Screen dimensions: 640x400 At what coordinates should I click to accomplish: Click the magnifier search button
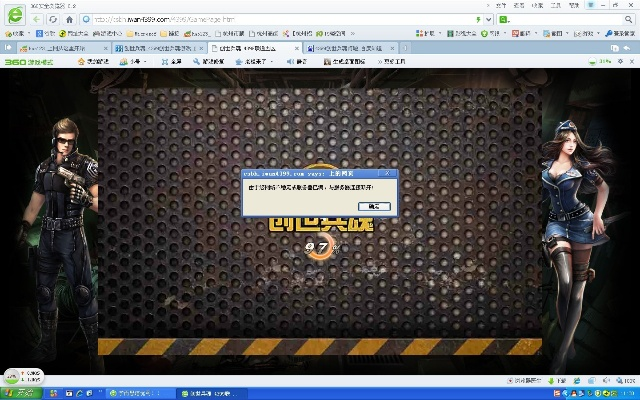(x=628, y=19)
